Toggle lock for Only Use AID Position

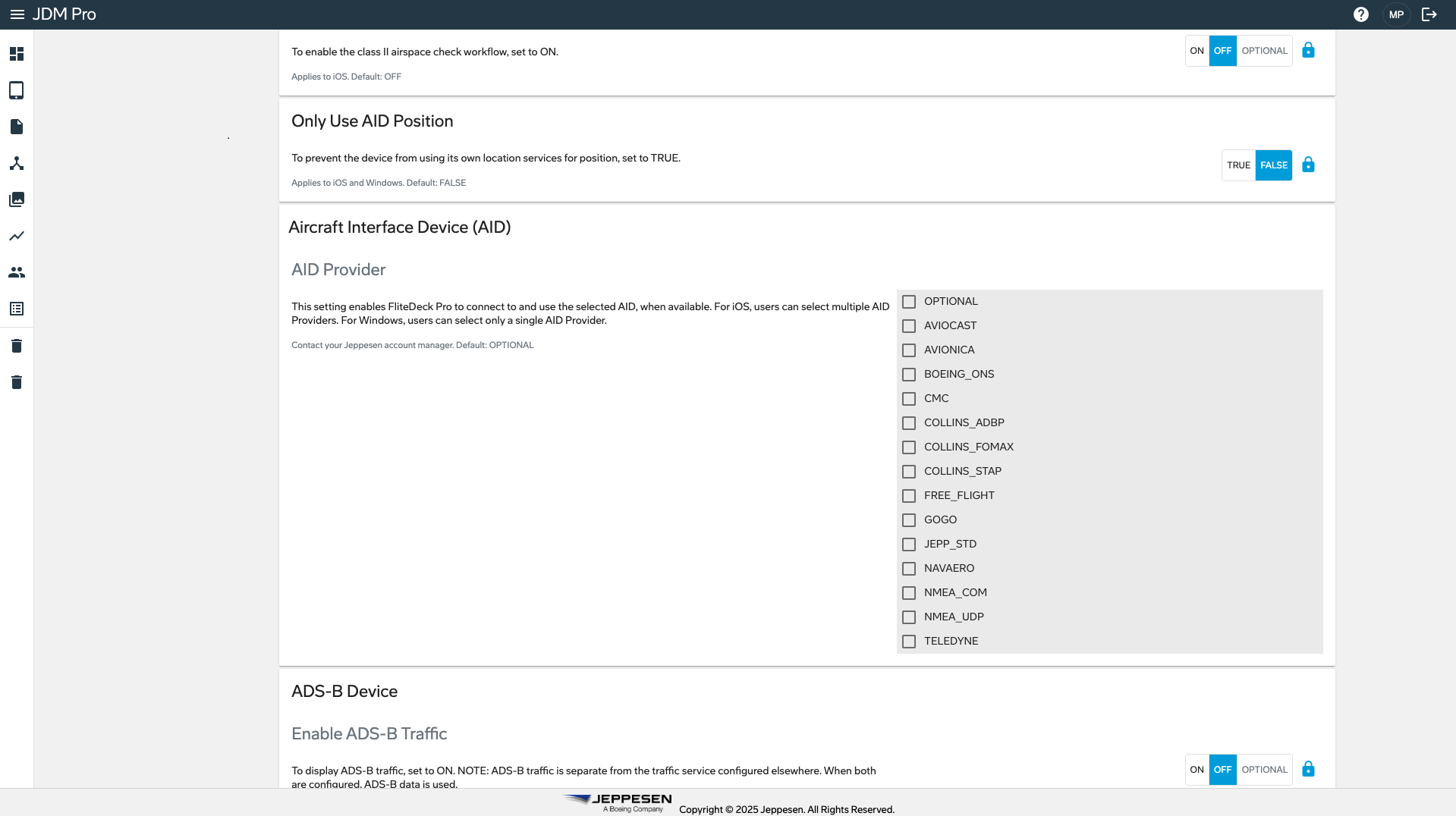point(1308,165)
